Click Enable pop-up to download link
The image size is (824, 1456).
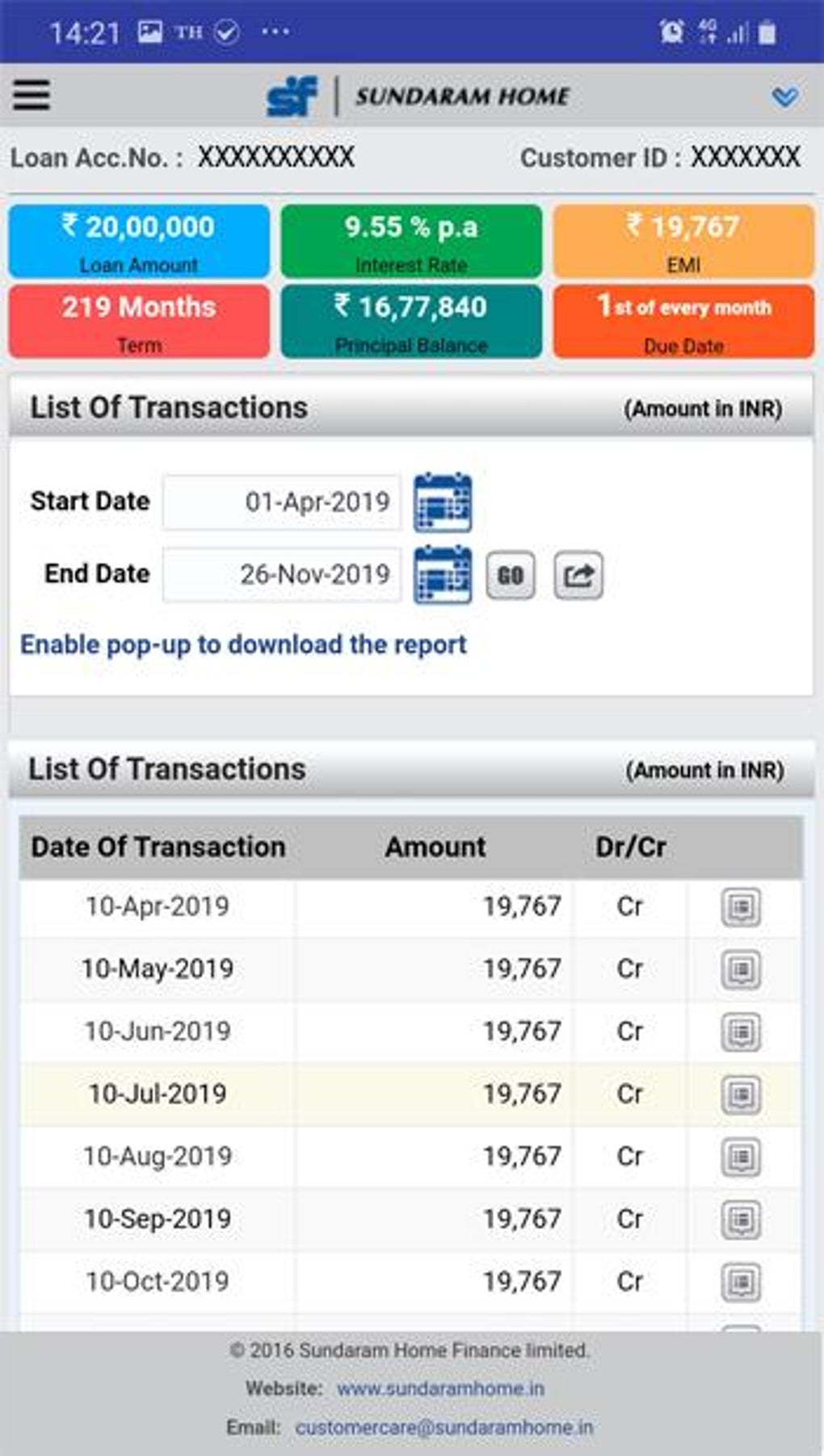(243, 645)
